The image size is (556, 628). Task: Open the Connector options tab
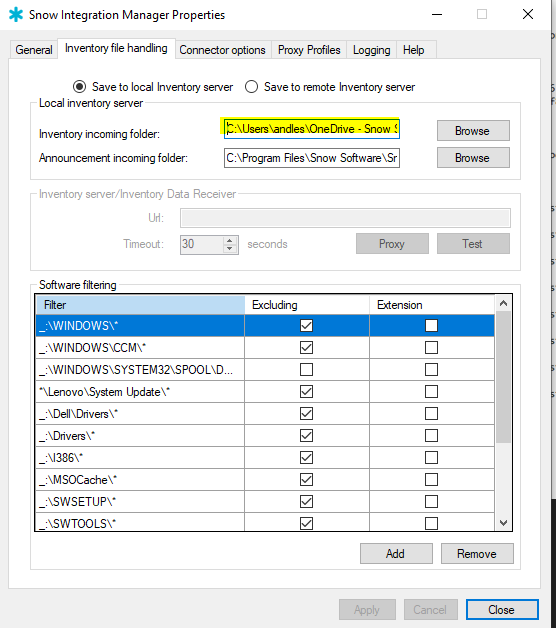click(x=222, y=50)
